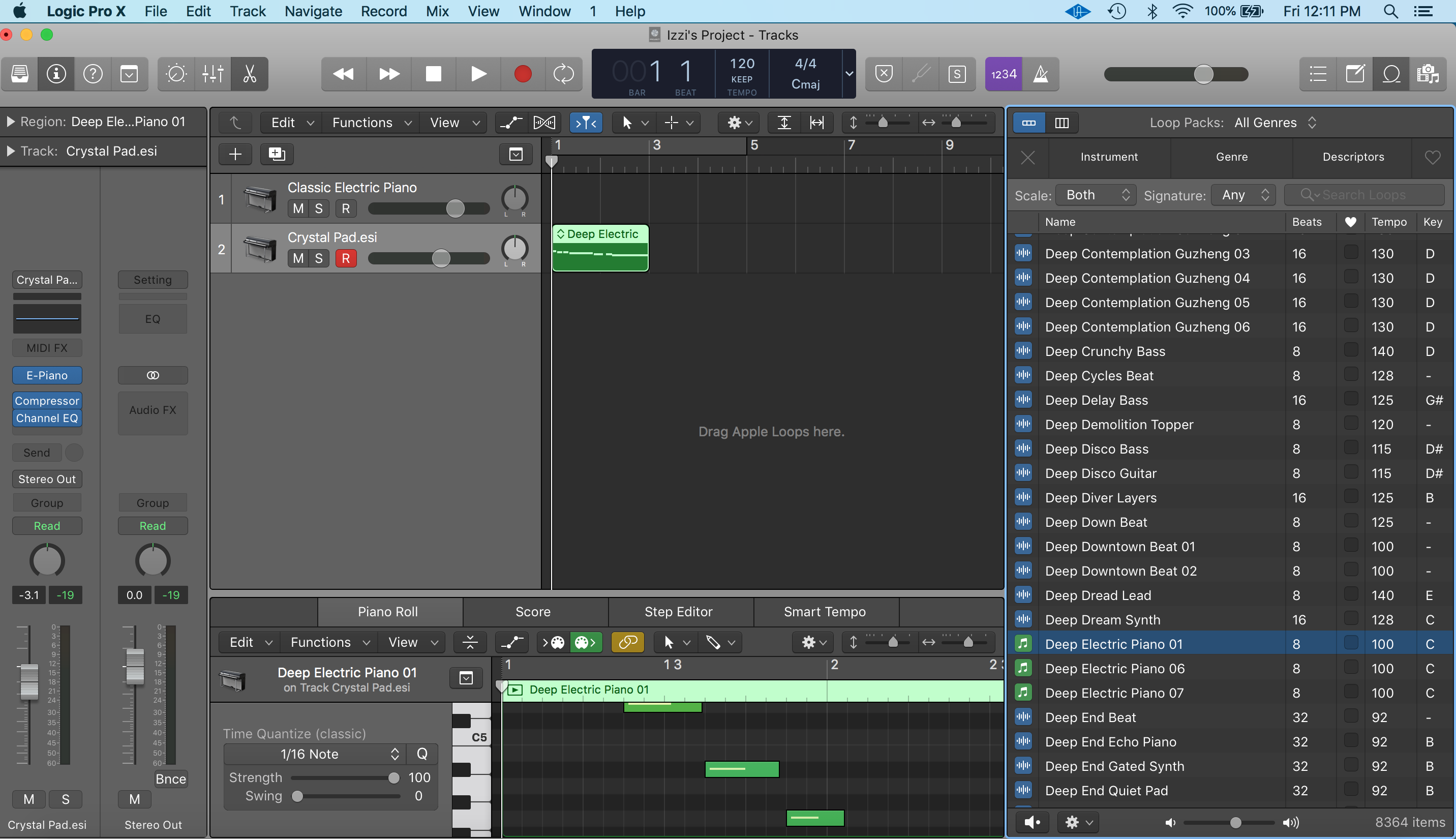Expand the Region inspector triangle
The image size is (1456, 839).
10,122
